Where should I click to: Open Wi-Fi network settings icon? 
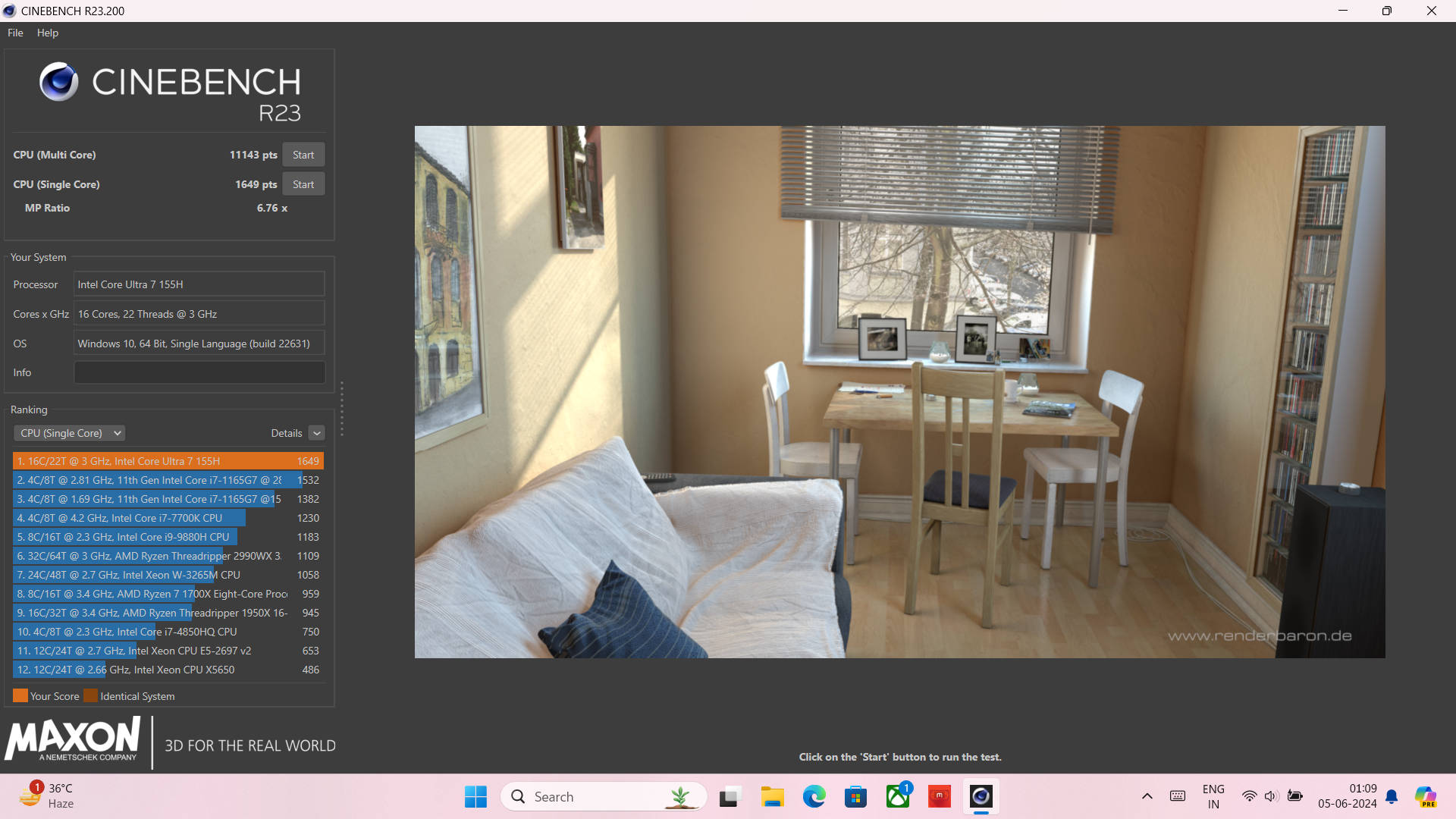[1249, 796]
